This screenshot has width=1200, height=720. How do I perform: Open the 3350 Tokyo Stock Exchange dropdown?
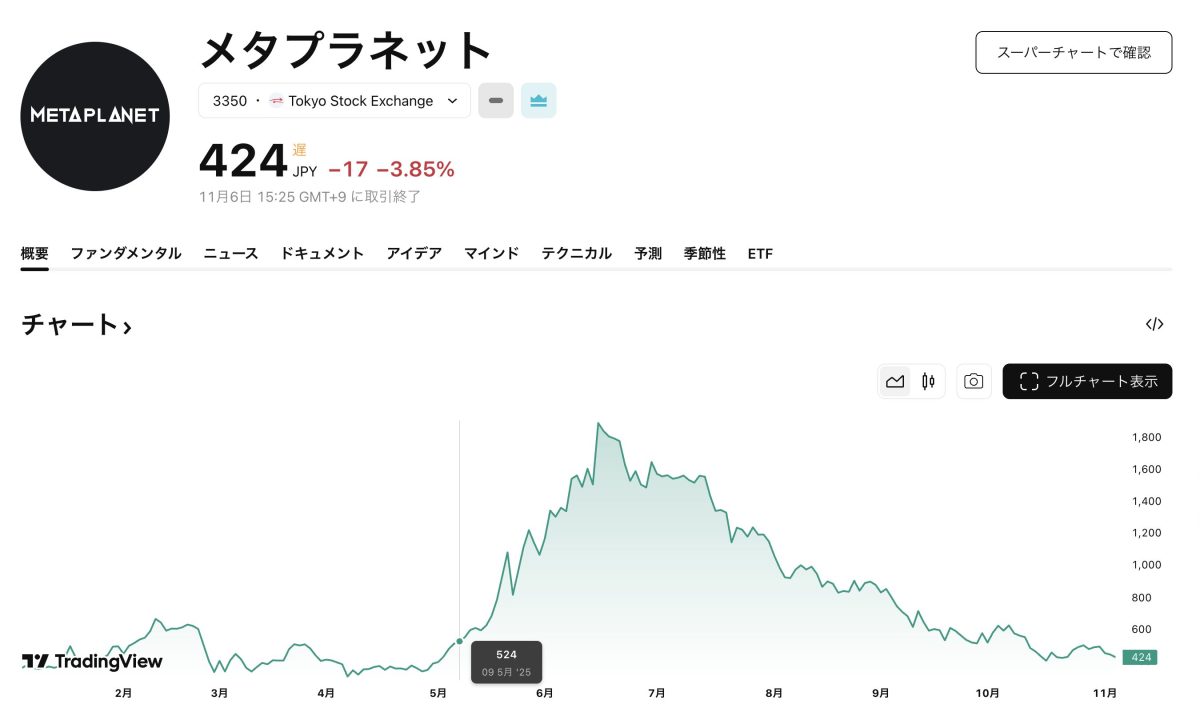tap(334, 101)
